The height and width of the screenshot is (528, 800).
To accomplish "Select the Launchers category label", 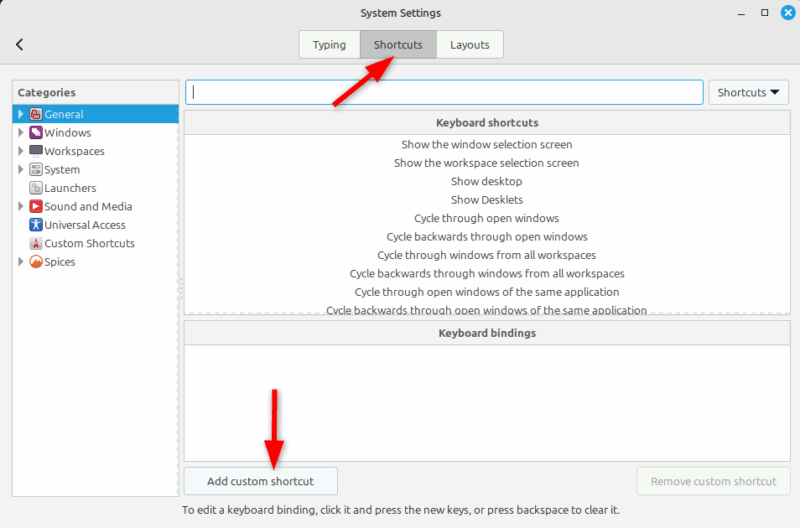I will [70, 188].
